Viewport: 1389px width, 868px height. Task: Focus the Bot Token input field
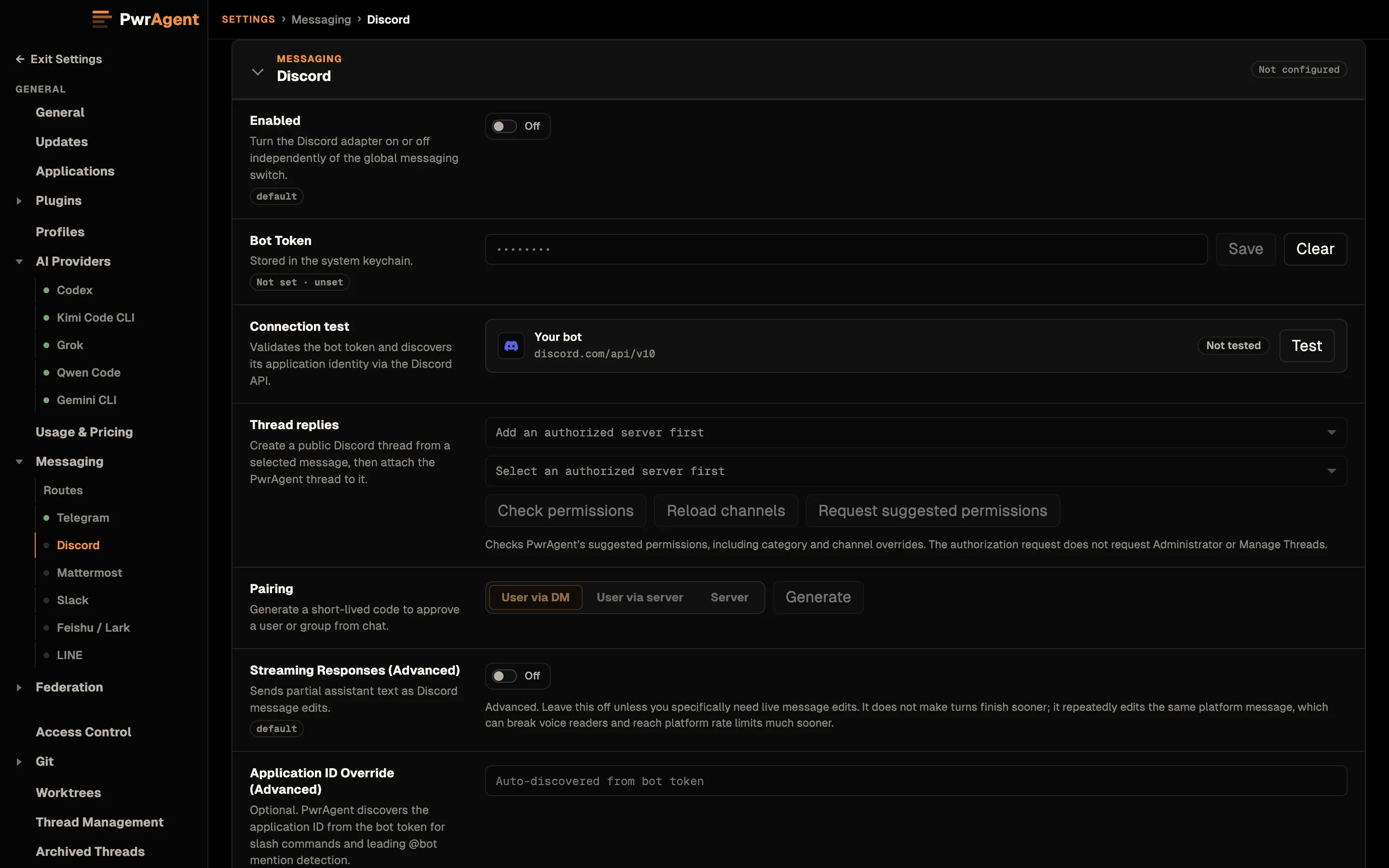pyautogui.click(x=846, y=249)
